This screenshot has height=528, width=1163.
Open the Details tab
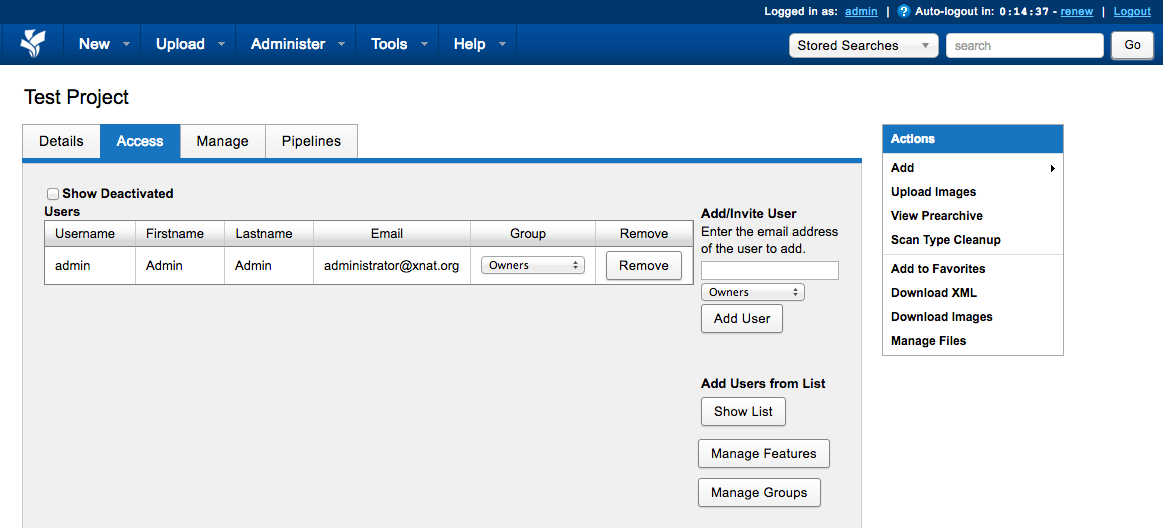point(61,141)
